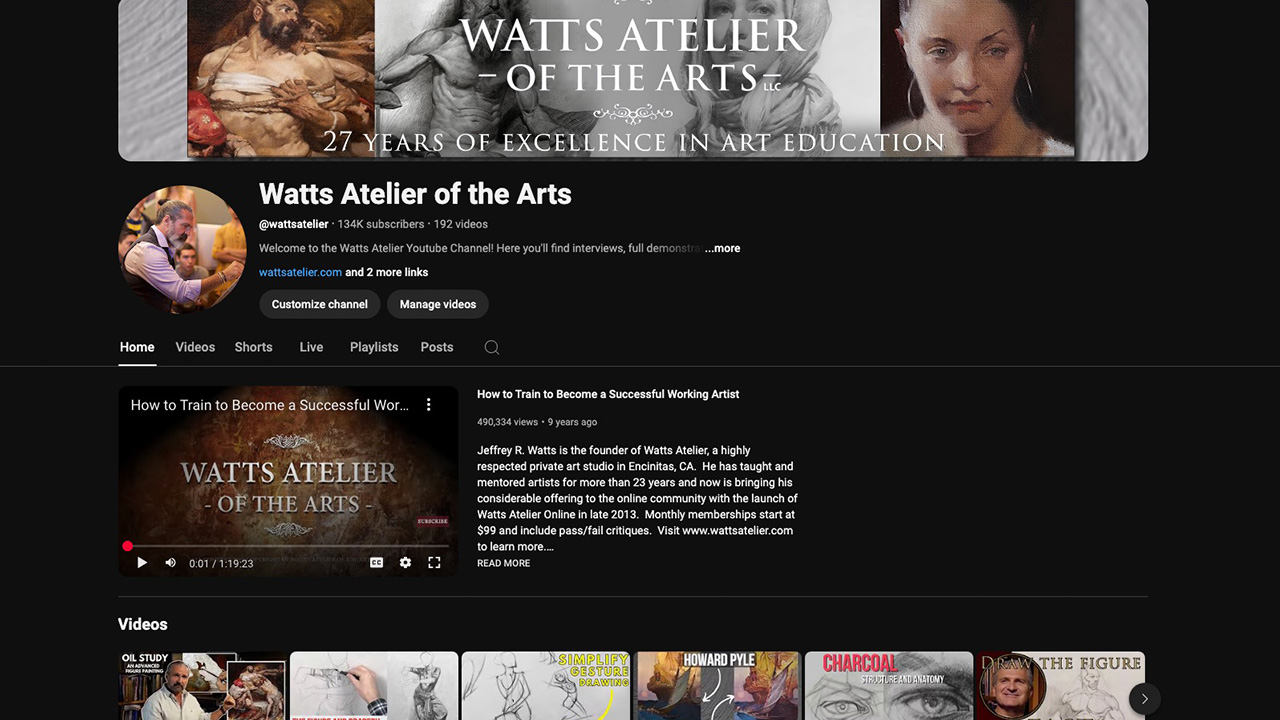This screenshot has width=1280, height=720.
Task: Show the 2 more links
Action: coord(386,272)
